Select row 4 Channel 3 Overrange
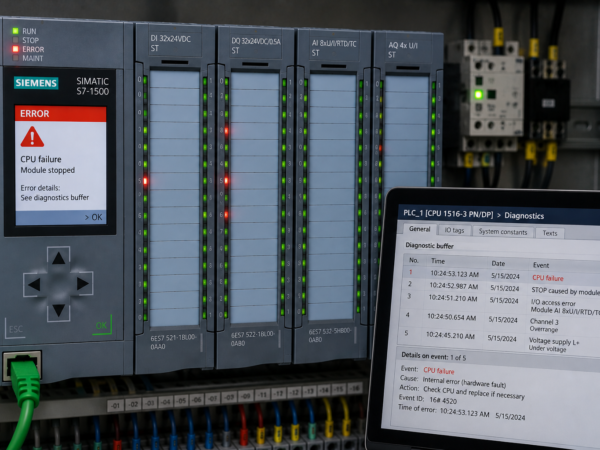Screen dimensions: 600x450 (x=499, y=321)
